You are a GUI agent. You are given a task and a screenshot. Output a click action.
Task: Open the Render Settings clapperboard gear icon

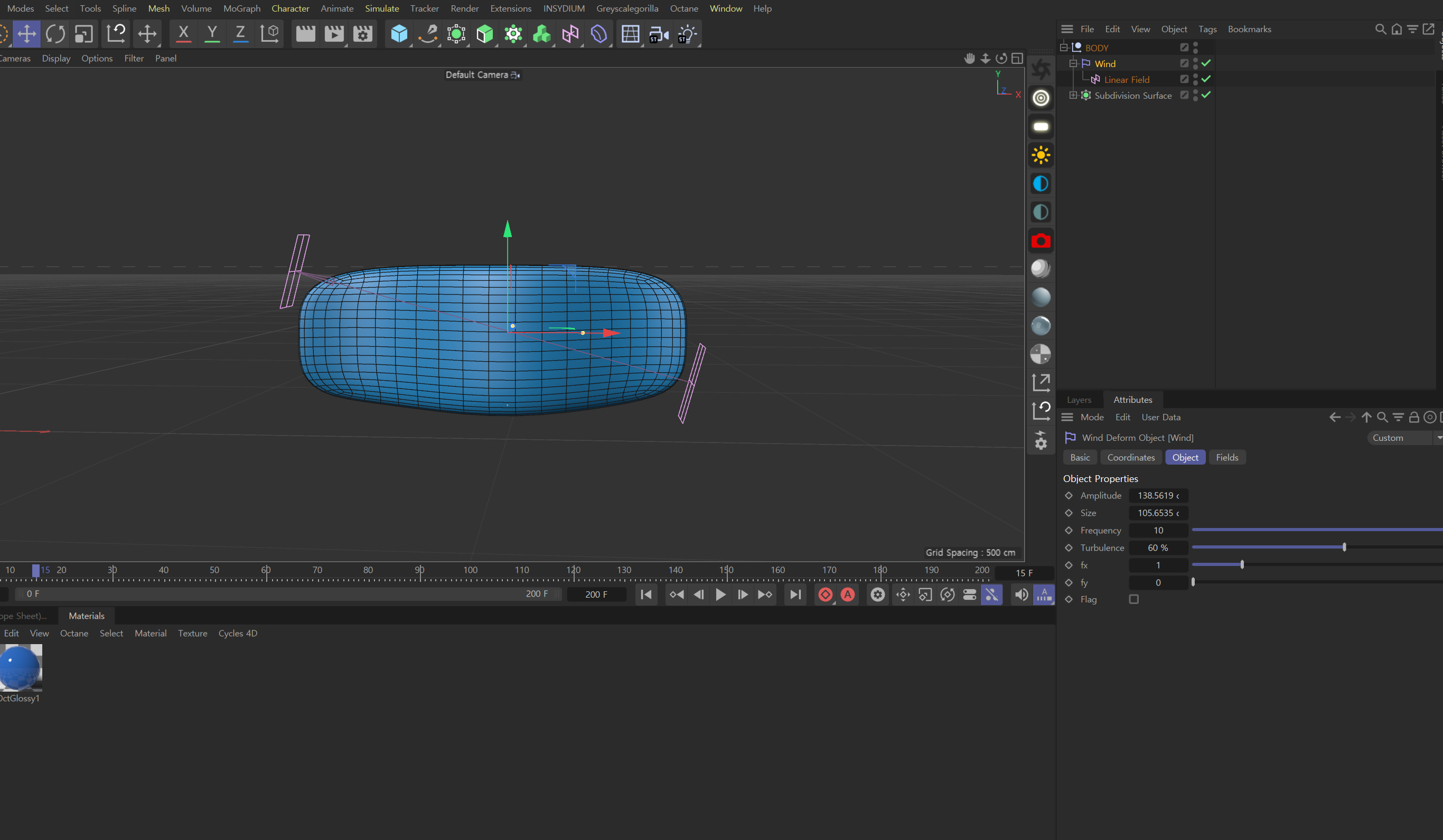click(x=362, y=34)
